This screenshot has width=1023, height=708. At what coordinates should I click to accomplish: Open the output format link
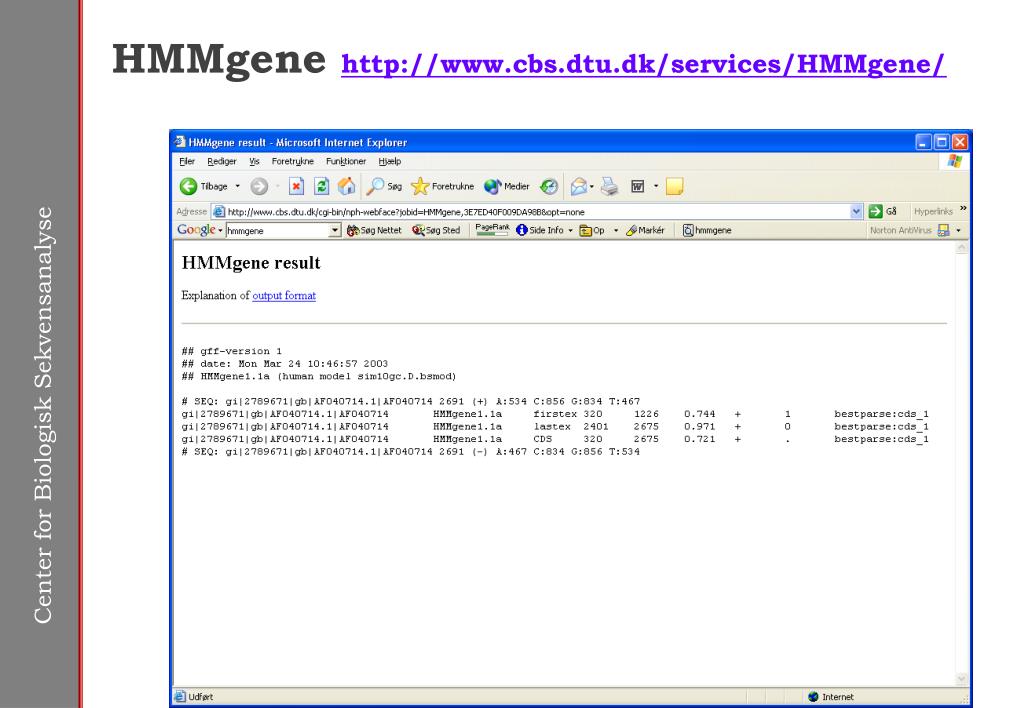pos(284,296)
